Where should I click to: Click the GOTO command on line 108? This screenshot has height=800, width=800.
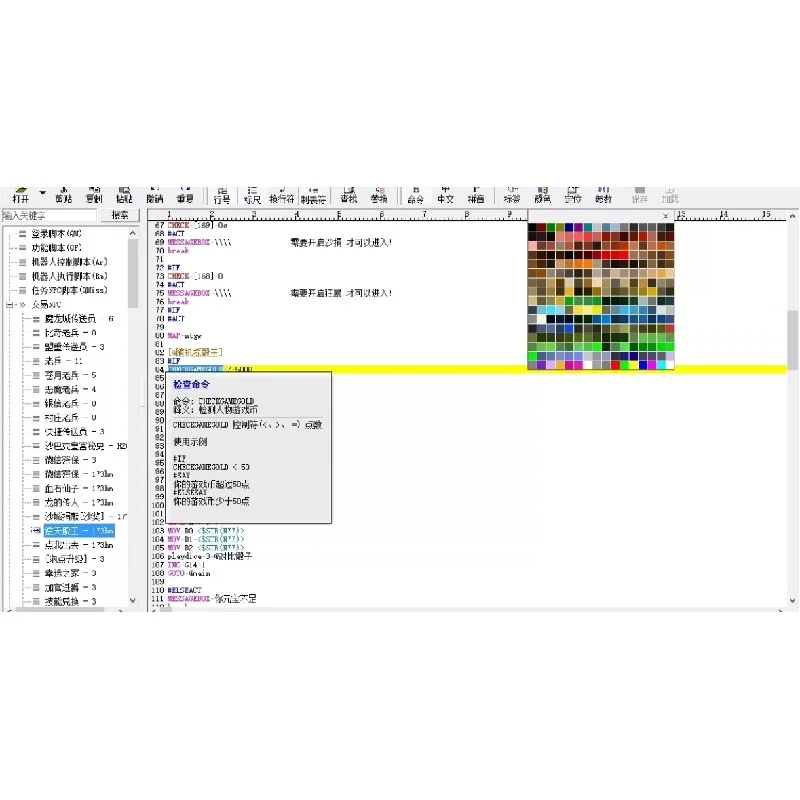(x=176, y=573)
